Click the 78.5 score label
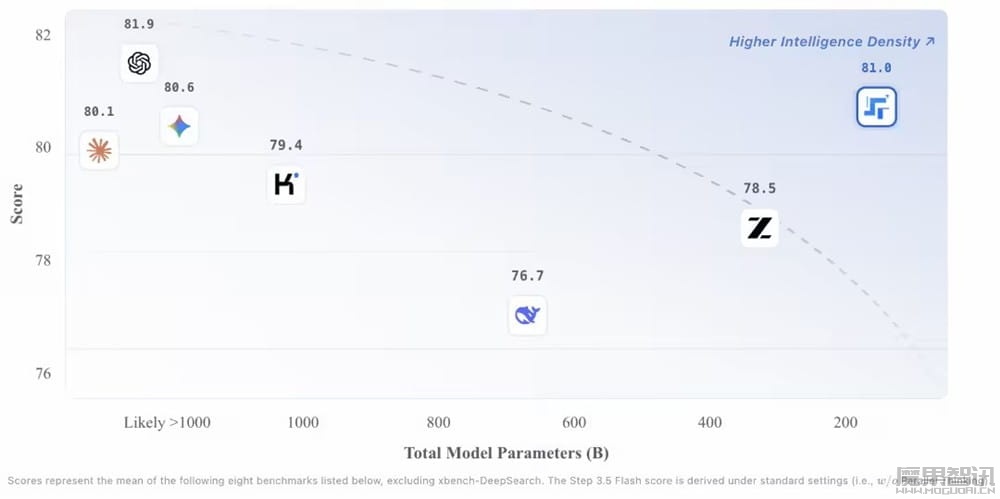1000x499 pixels. tap(760, 188)
